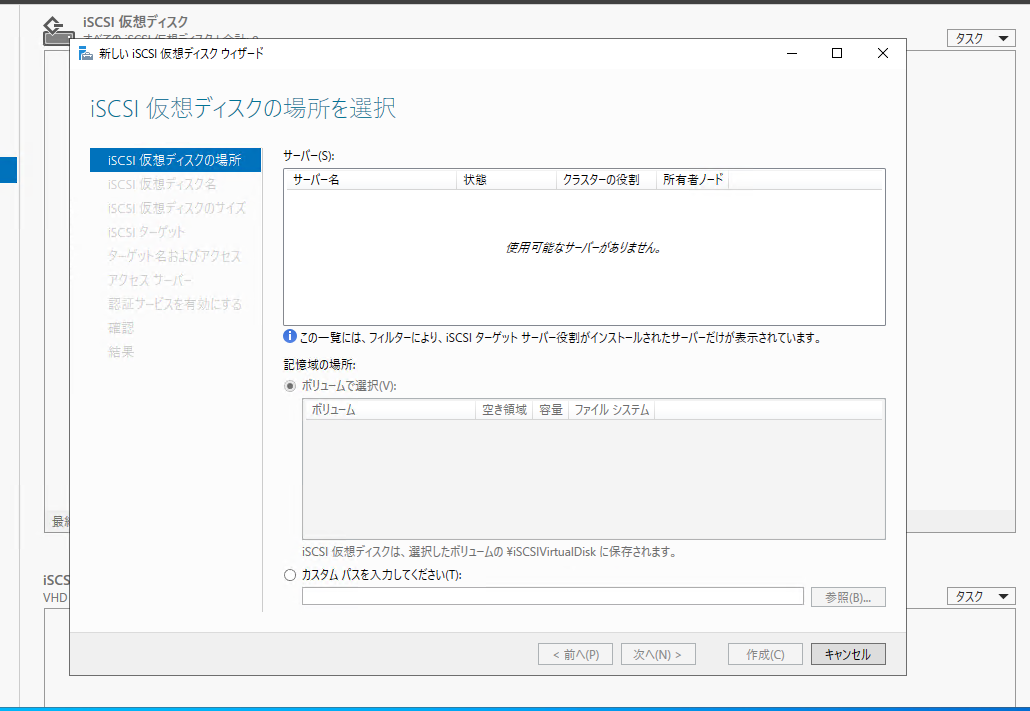Click the 記憶域の場所 label
The width and height of the screenshot is (1030, 711).
[319, 364]
